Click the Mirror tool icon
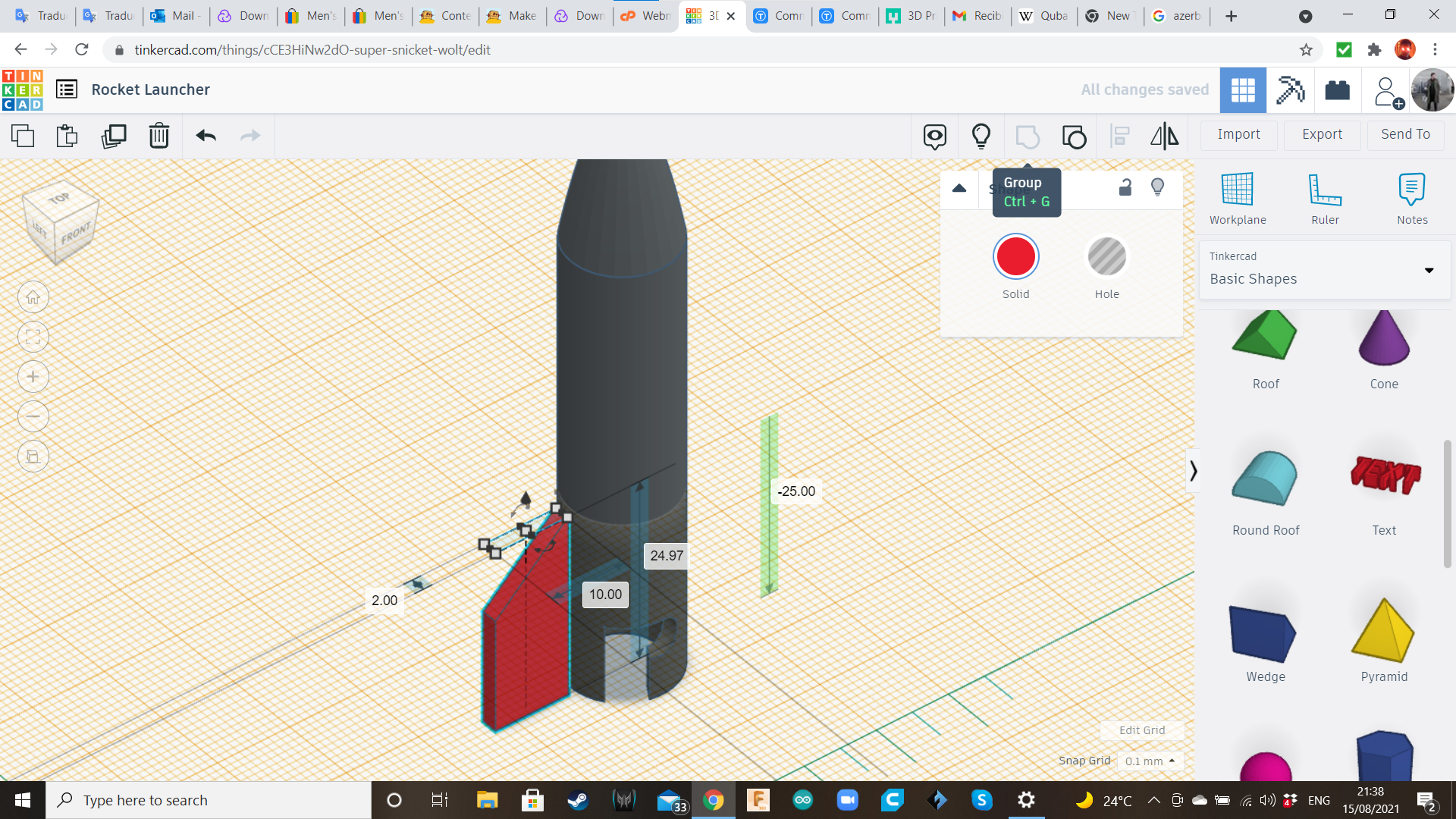 click(1164, 136)
